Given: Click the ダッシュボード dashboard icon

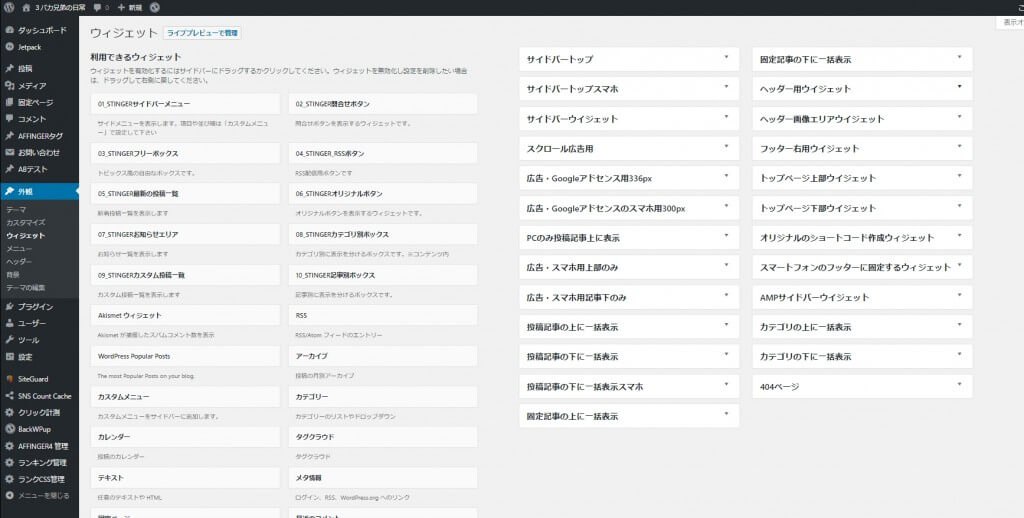Looking at the screenshot, I should click(x=9, y=30).
